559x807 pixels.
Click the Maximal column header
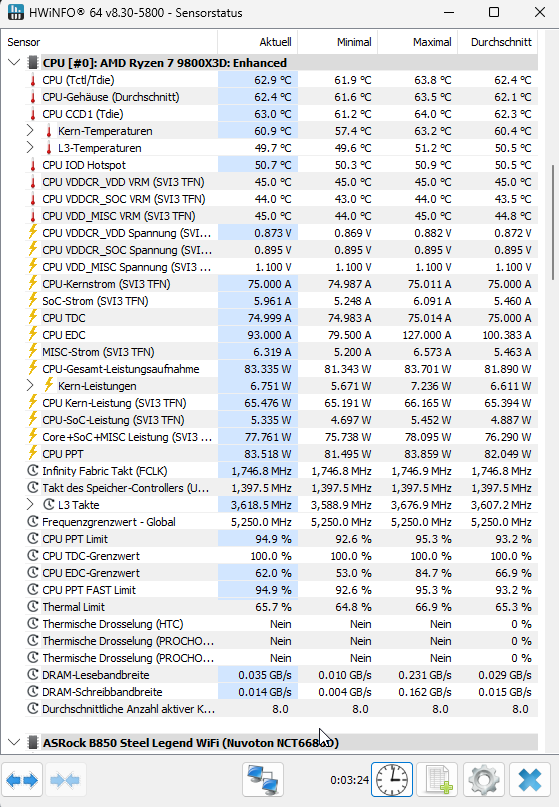tap(417, 42)
